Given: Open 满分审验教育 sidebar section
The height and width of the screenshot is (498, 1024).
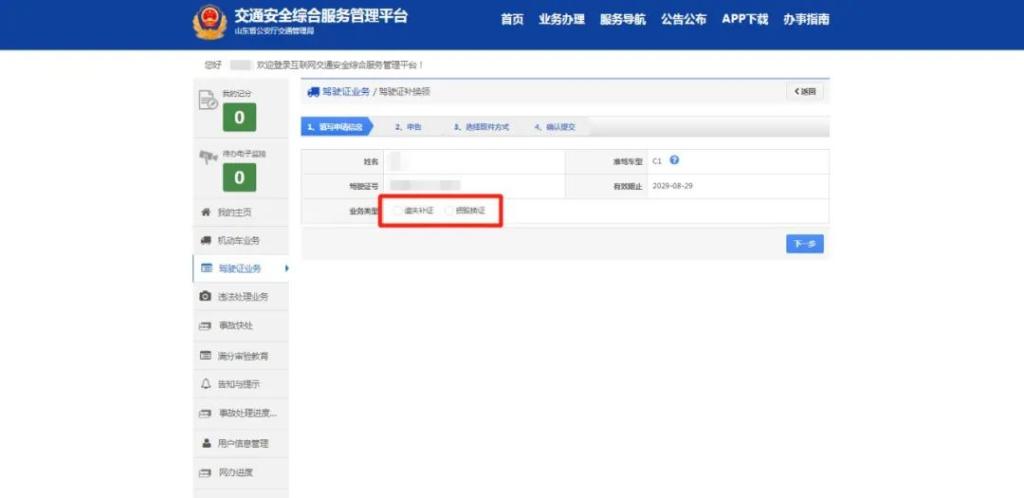Looking at the screenshot, I should coord(243,356).
